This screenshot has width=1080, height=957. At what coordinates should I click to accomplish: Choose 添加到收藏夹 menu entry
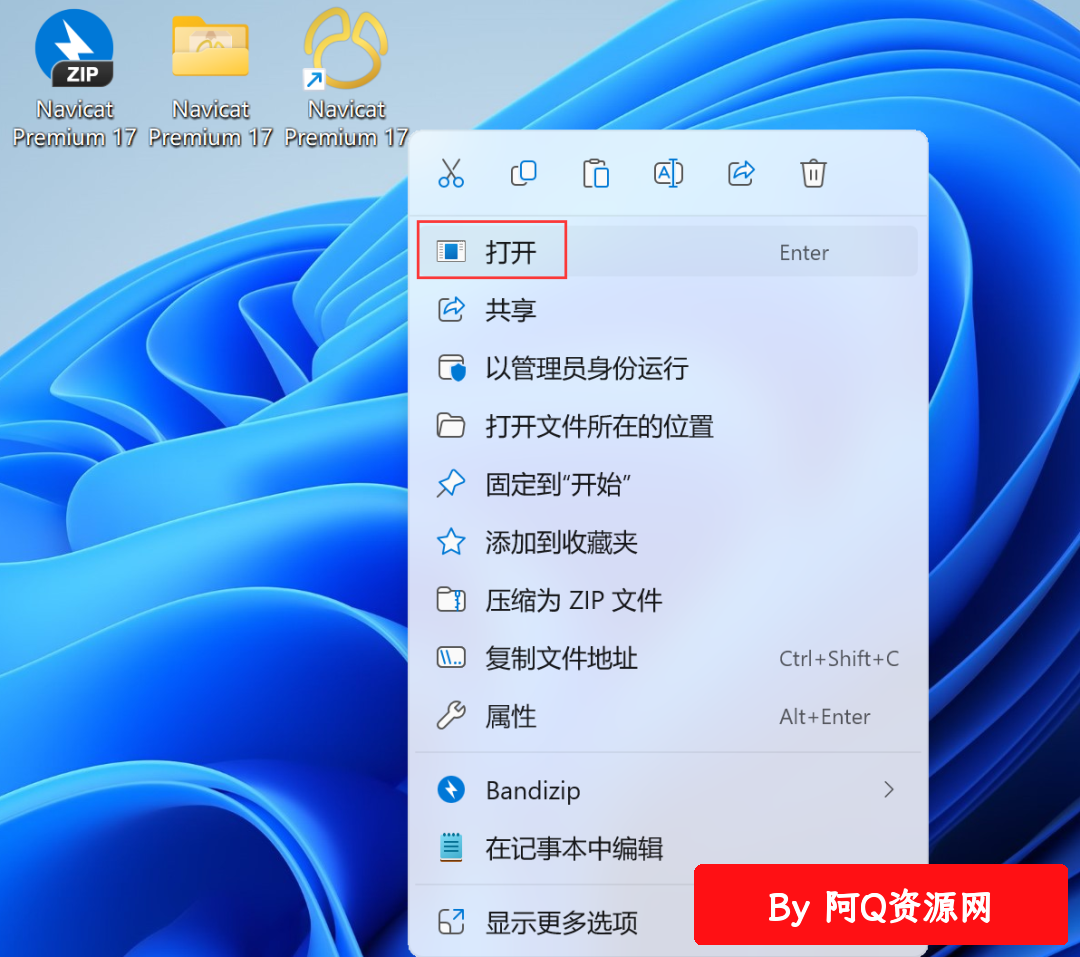pyautogui.click(x=667, y=542)
